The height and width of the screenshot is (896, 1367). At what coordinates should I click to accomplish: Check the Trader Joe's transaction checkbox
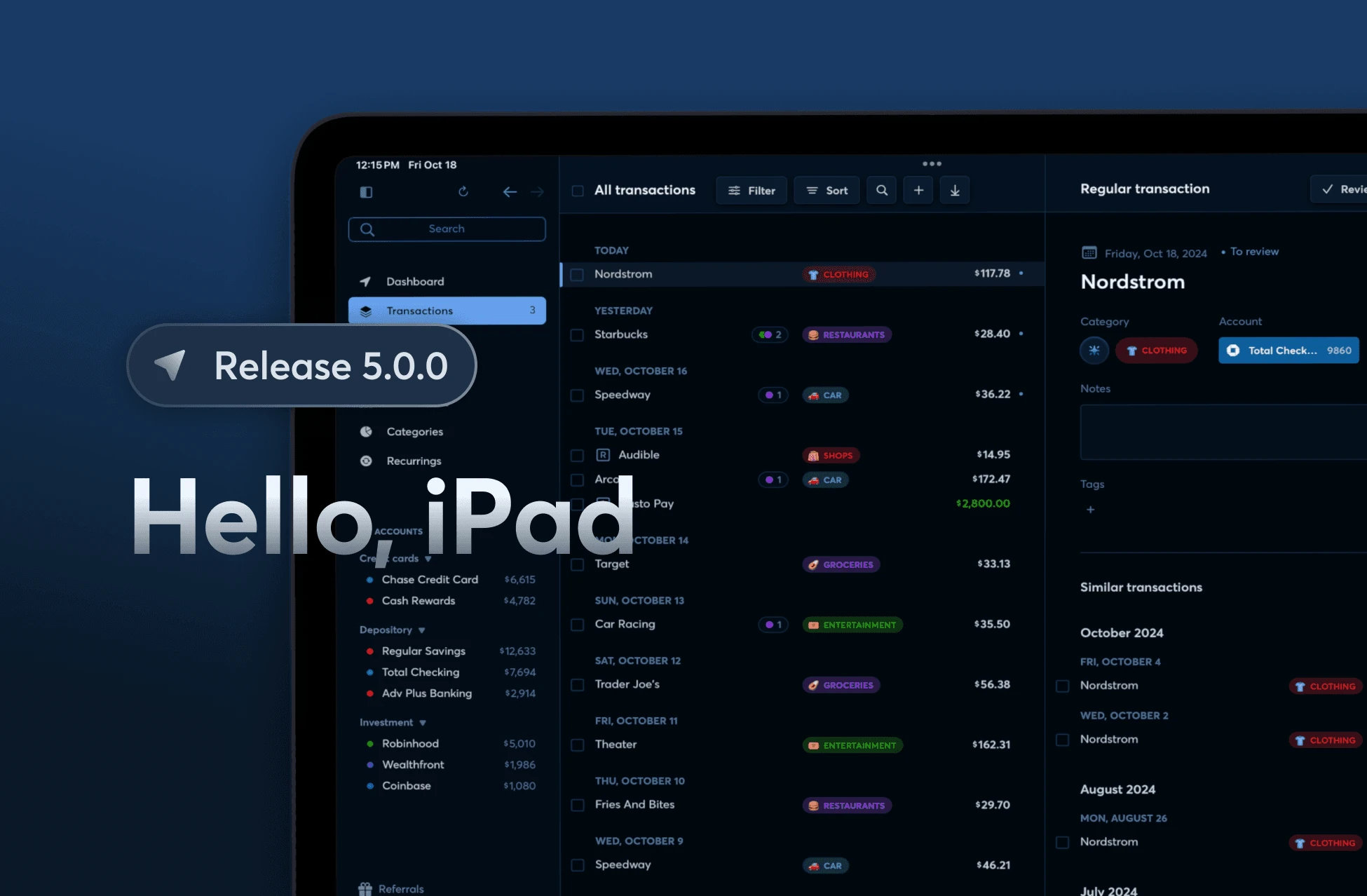tap(577, 685)
